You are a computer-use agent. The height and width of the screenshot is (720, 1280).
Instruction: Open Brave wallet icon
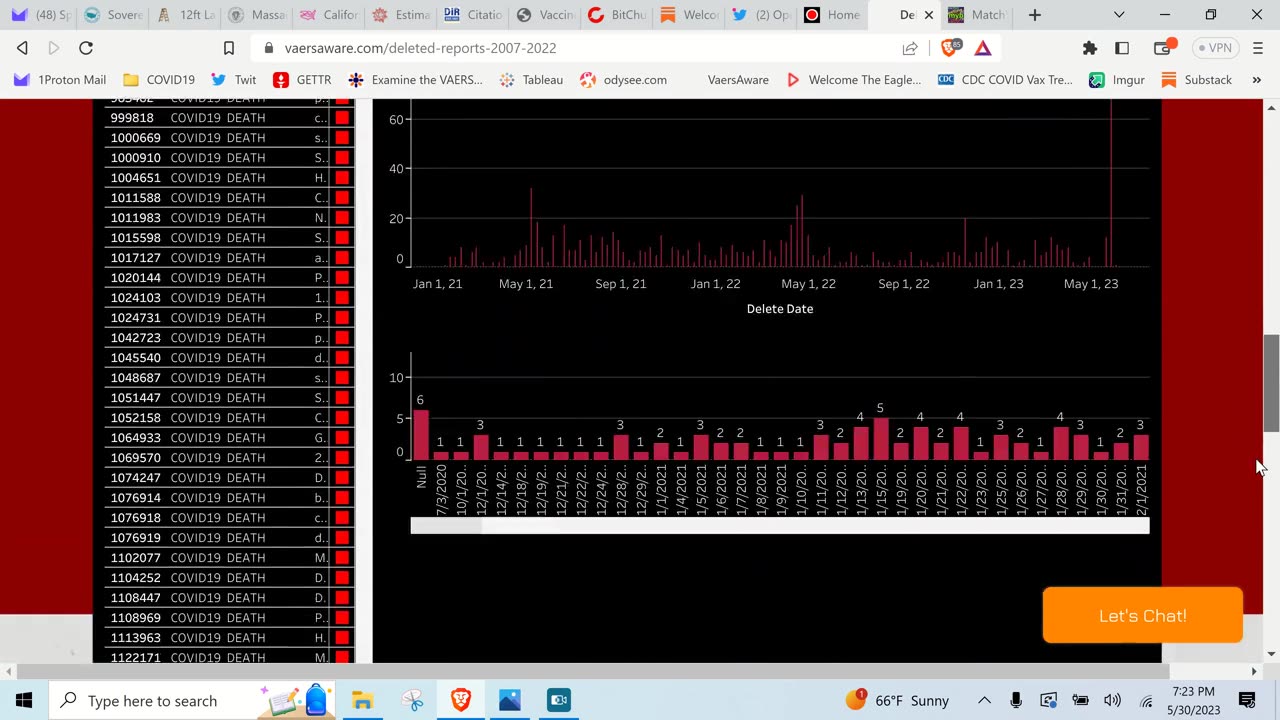(1163, 48)
